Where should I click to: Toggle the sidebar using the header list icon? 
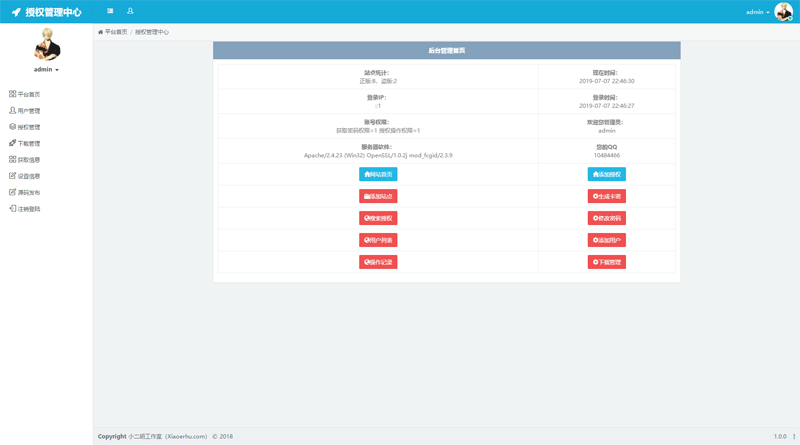pyautogui.click(x=110, y=11)
